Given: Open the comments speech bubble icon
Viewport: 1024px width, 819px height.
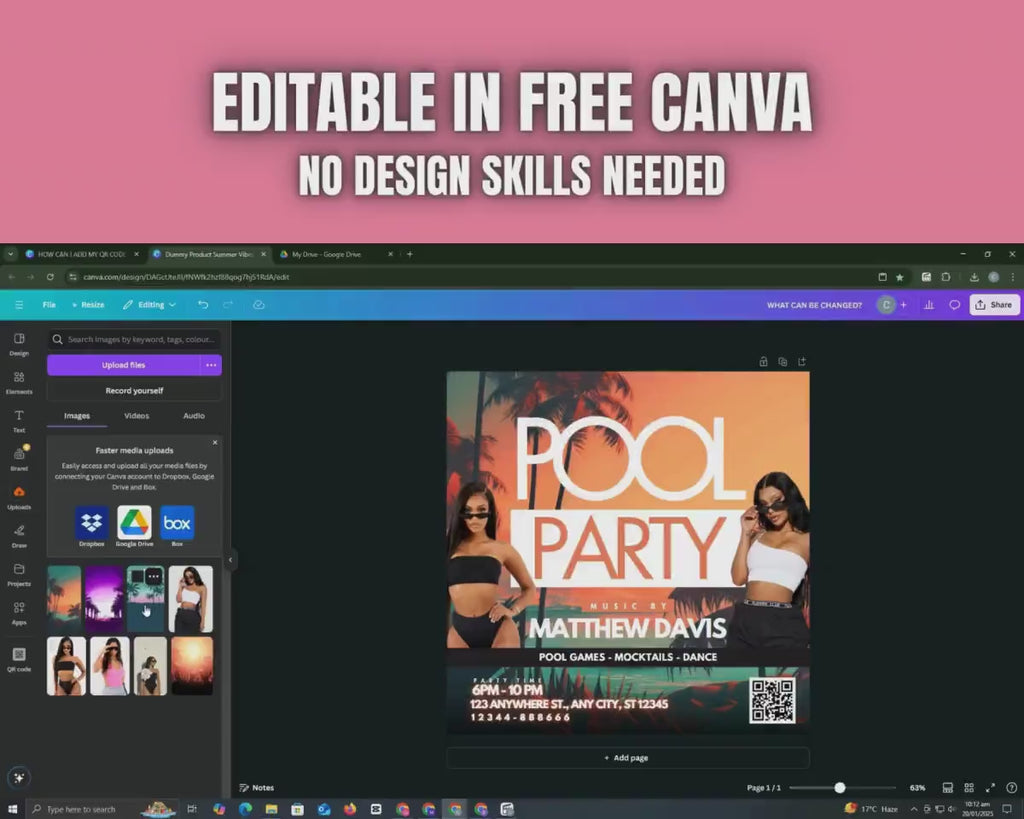Looking at the screenshot, I should [954, 305].
